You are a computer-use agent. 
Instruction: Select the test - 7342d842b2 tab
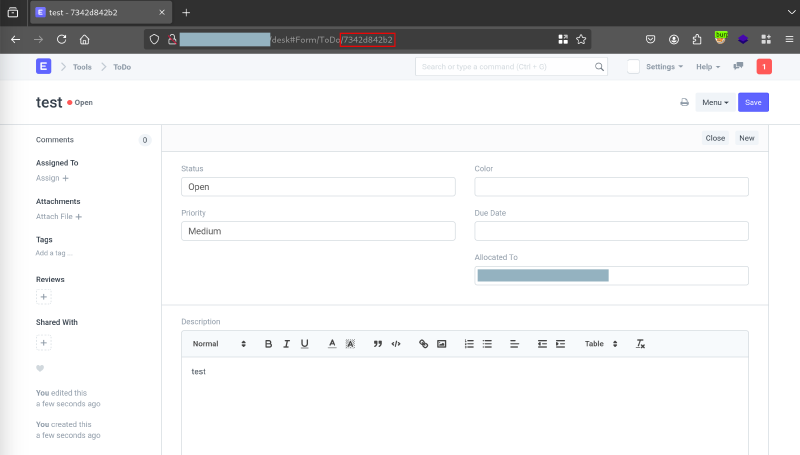click(x=101, y=12)
